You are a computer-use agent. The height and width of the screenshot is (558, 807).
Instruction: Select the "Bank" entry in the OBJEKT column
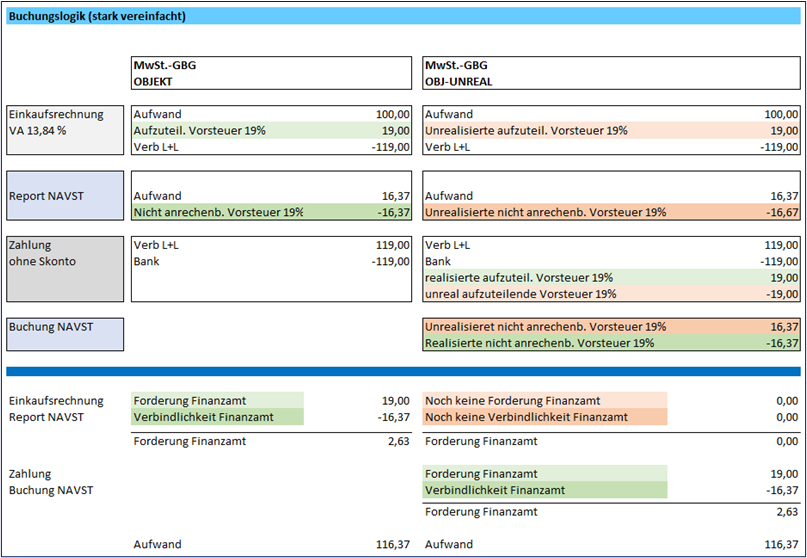(x=146, y=261)
